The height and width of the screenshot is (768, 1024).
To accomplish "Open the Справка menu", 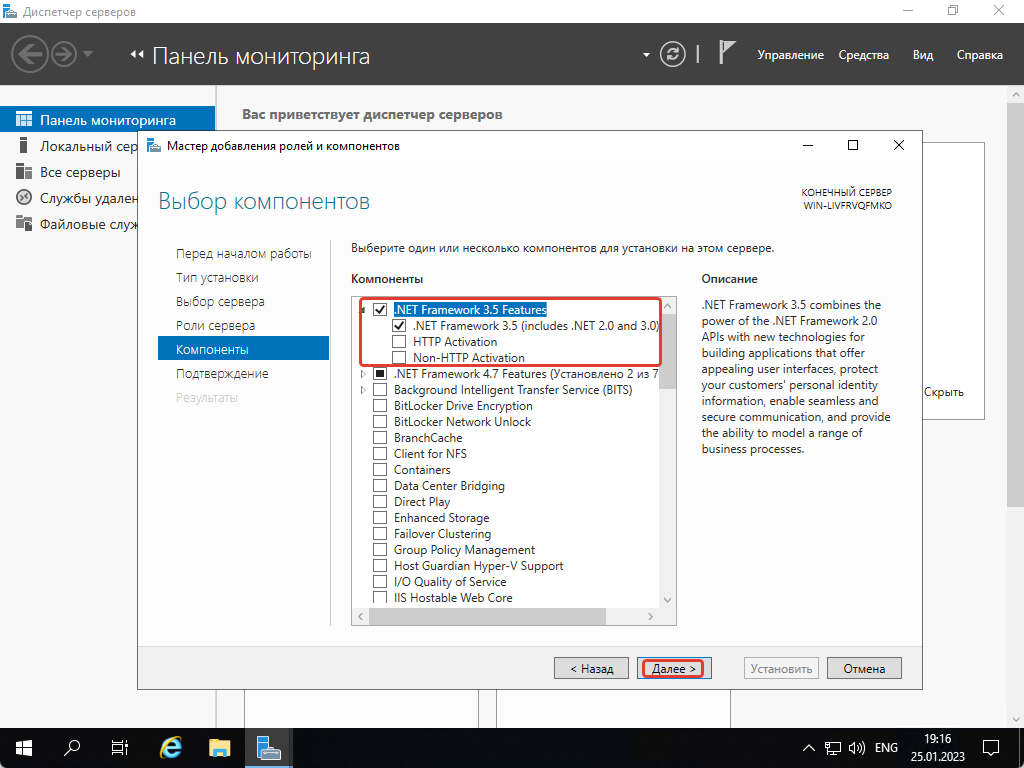I will coord(980,55).
